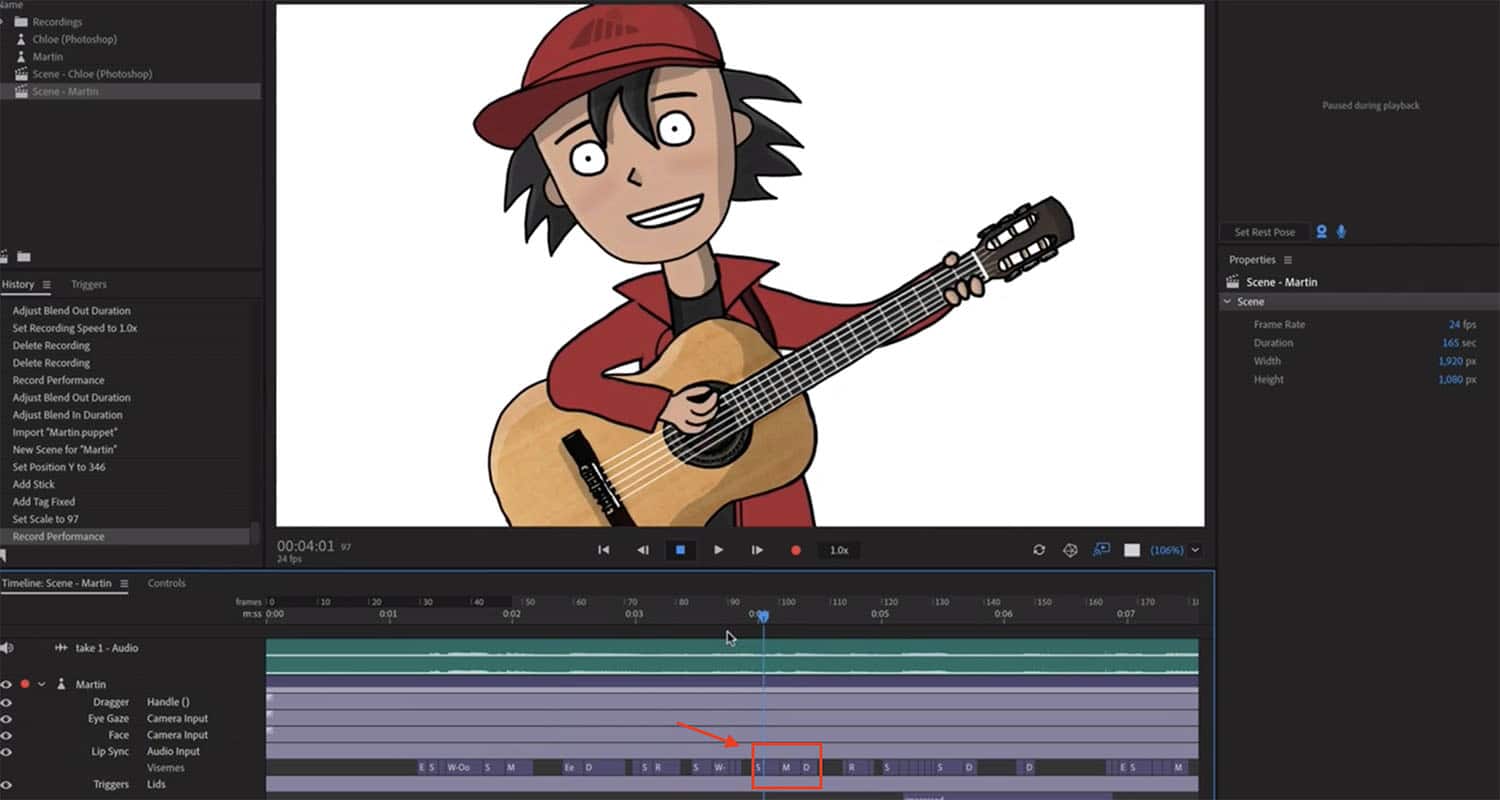Open the Controls tab
Viewport: 1500px width, 800px height.
(166, 583)
